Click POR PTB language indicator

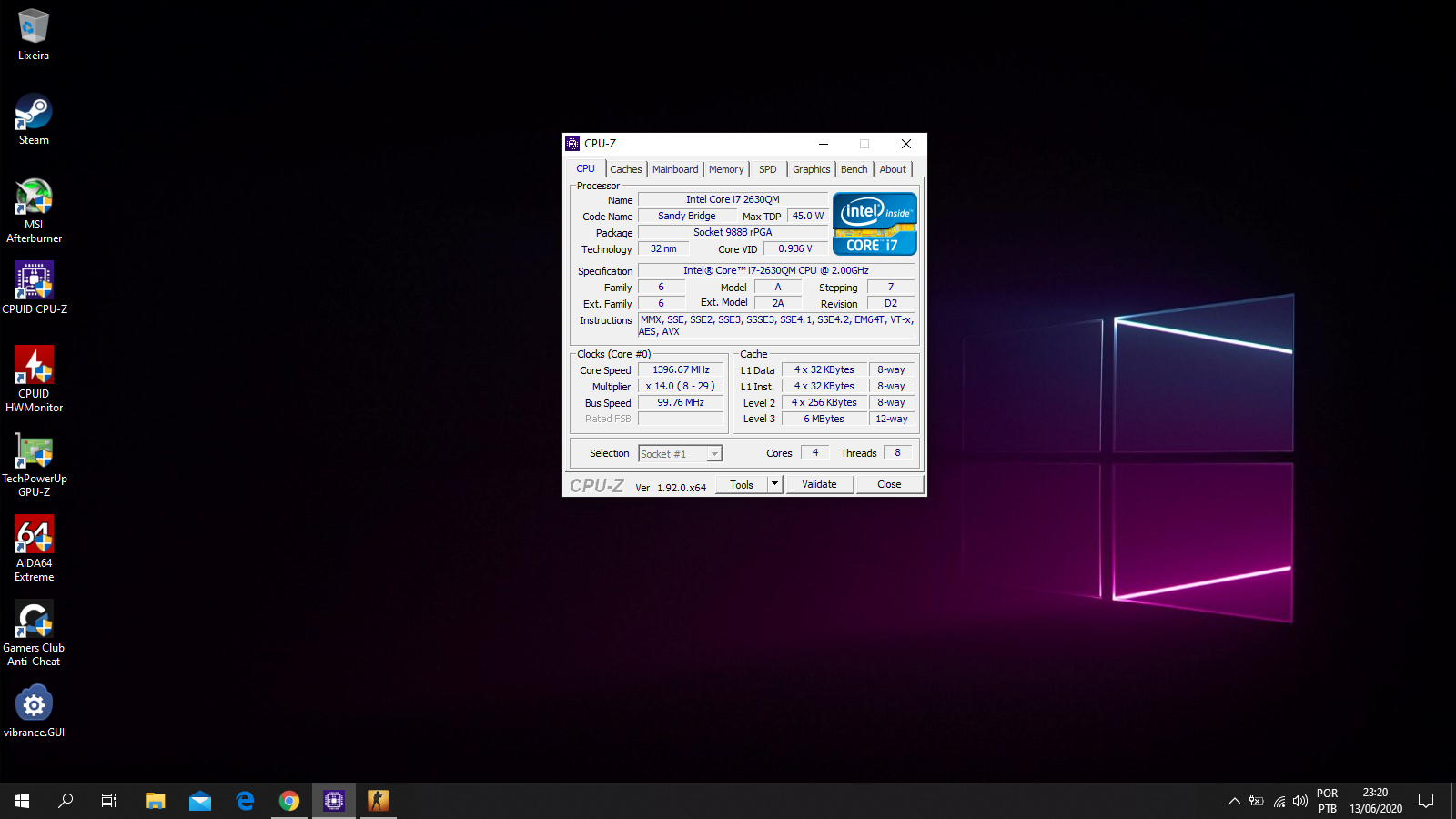pos(1328,801)
